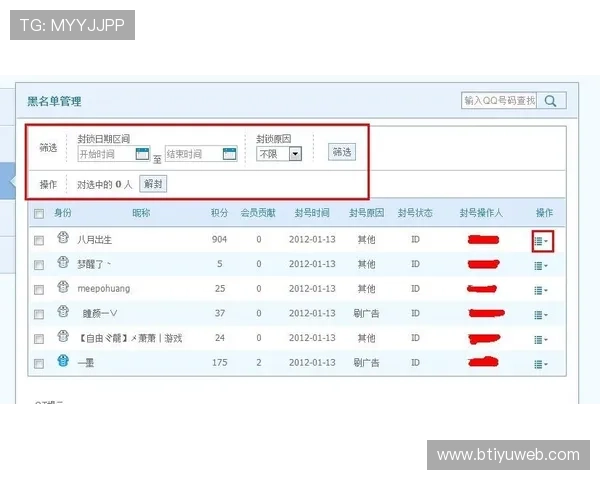Check the box for 一墨 row
This screenshot has width=600, height=480.
[x=39, y=363]
